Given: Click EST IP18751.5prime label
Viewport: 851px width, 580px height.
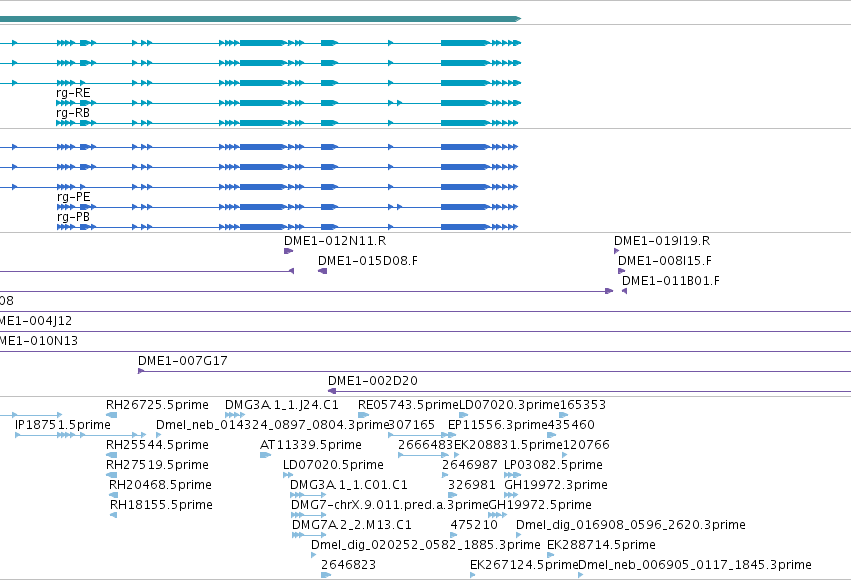Looking at the screenshot, I should [63, 425].
